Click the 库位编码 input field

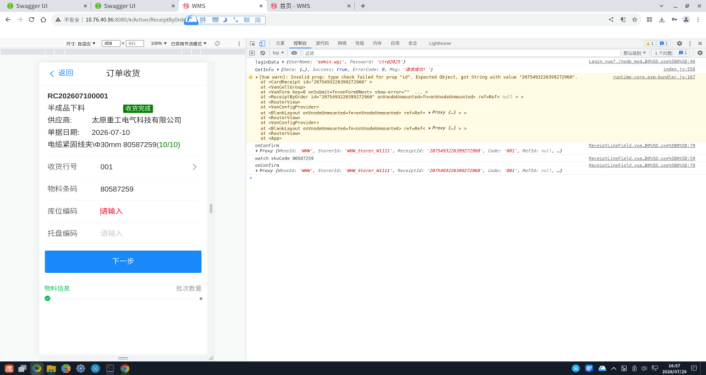tap(149, 211)
